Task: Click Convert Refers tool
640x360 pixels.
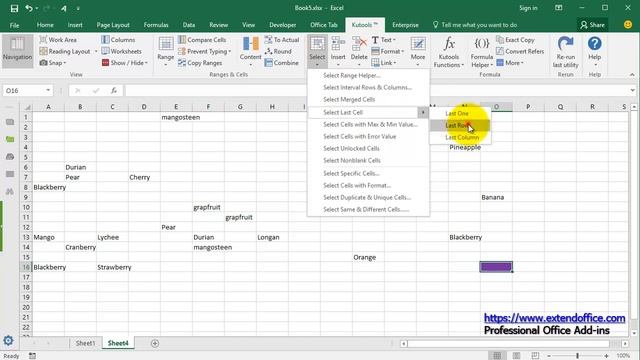Action: (520, 51)
